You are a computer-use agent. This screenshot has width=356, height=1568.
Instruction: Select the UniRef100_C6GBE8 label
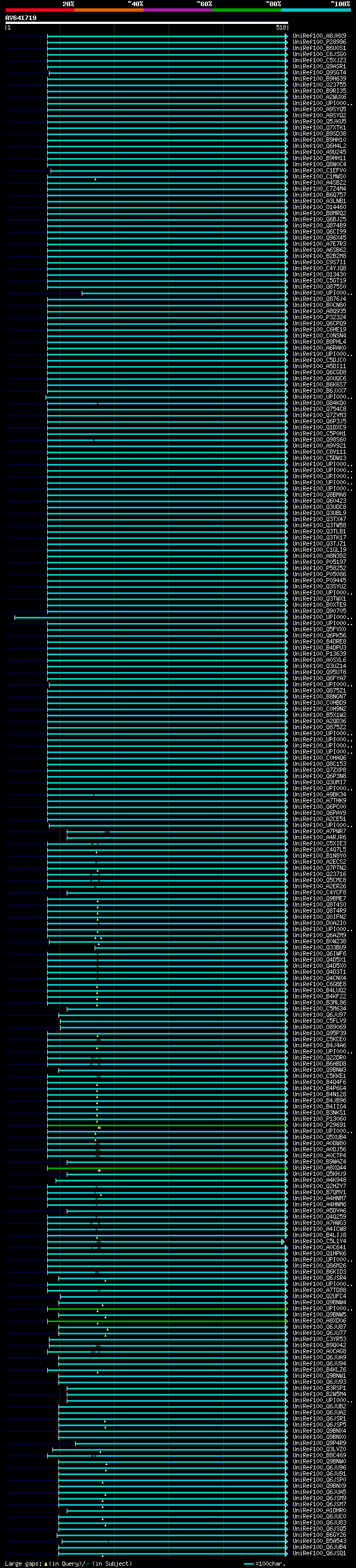point(319,985)
